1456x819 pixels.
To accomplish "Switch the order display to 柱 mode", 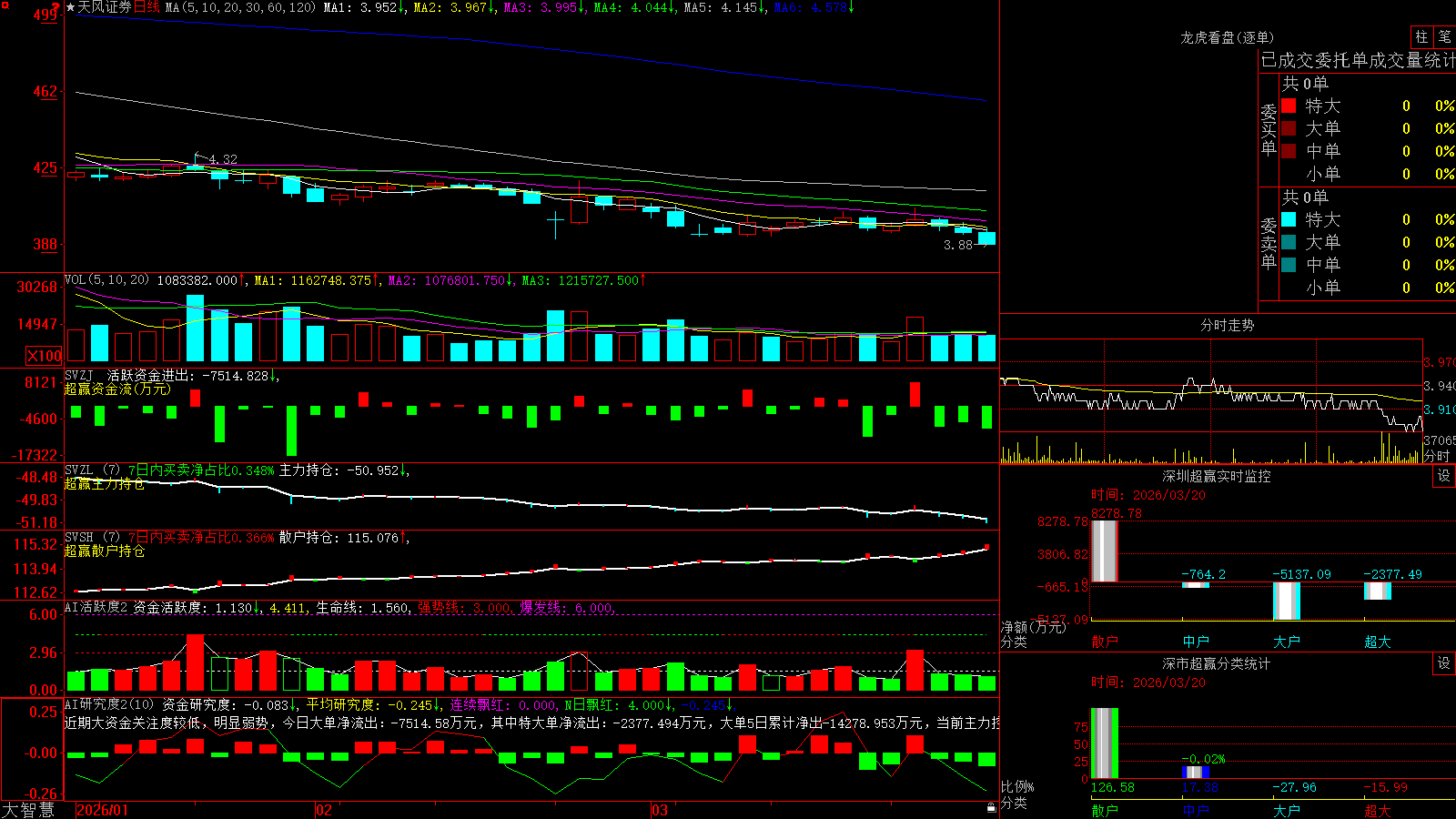I will click(1421, 36).
